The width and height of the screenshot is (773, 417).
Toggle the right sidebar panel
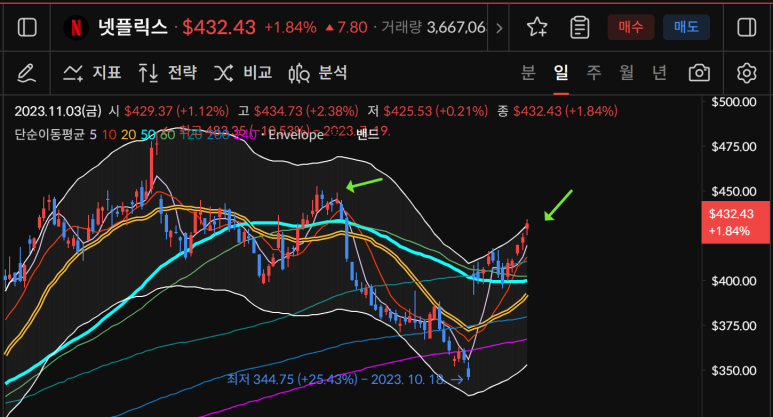[x=747, y=27]
